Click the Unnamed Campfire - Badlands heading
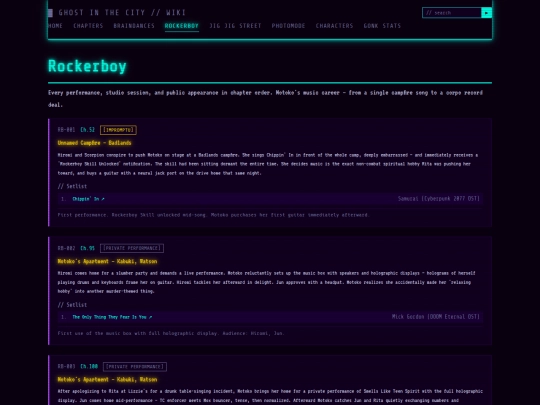Image resolution: width=540 pixels, height=405 pixels. tap(94, 143)
